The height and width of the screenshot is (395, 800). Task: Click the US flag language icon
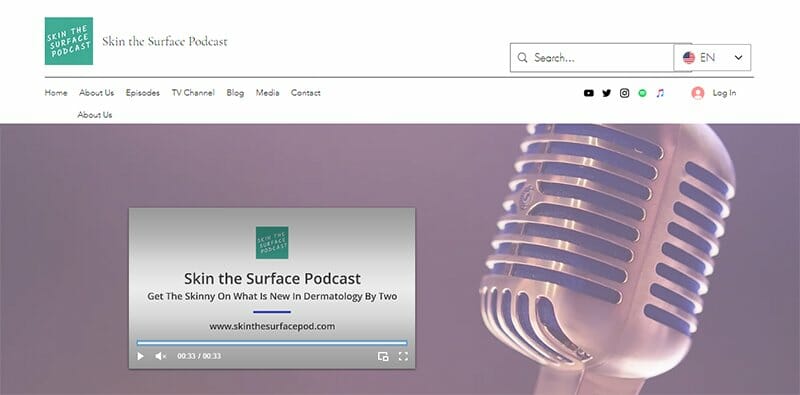(689, 58)
